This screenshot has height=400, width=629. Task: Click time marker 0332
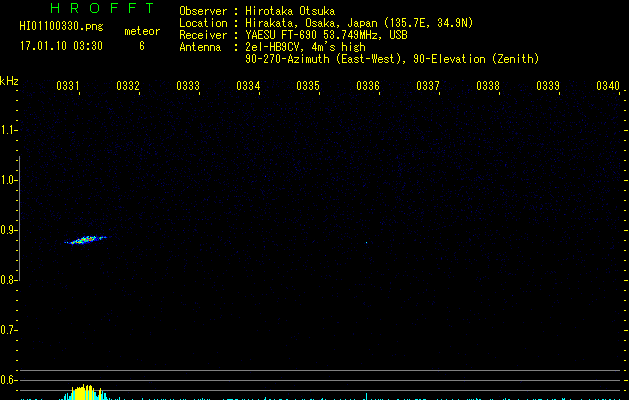(128, 86)
